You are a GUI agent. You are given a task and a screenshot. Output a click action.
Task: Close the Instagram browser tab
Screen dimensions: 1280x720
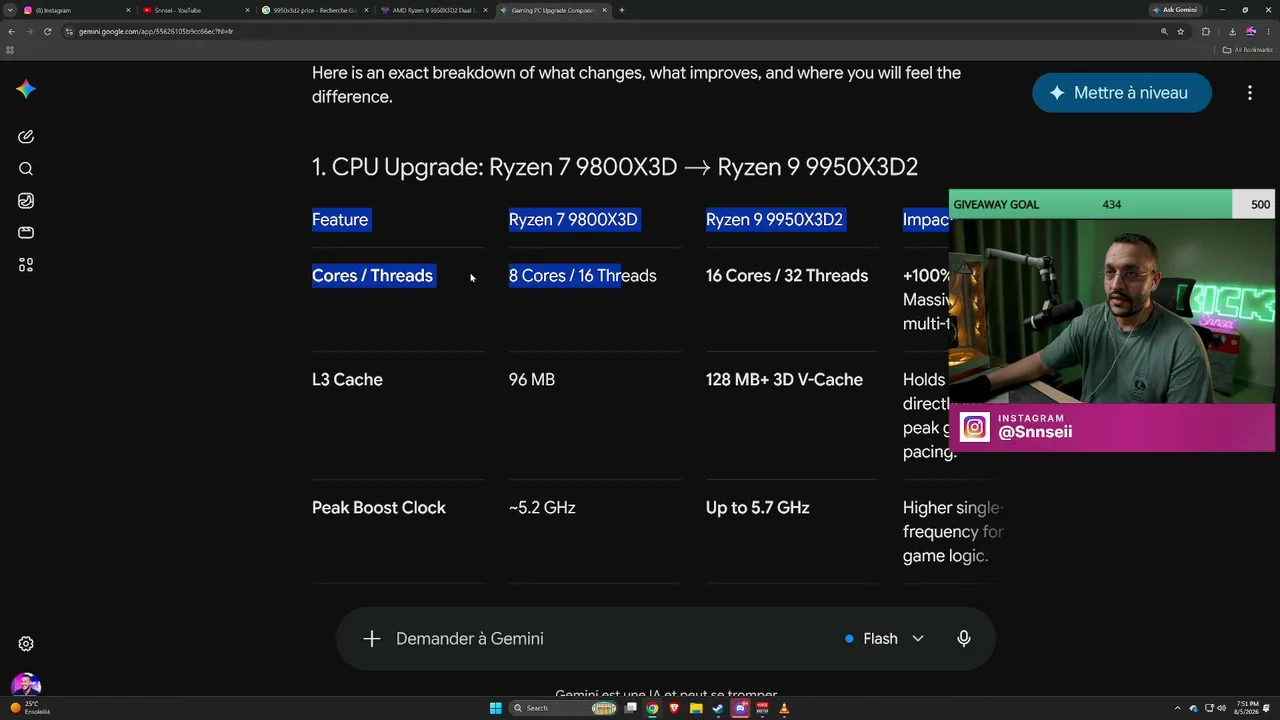pos(128,10)
